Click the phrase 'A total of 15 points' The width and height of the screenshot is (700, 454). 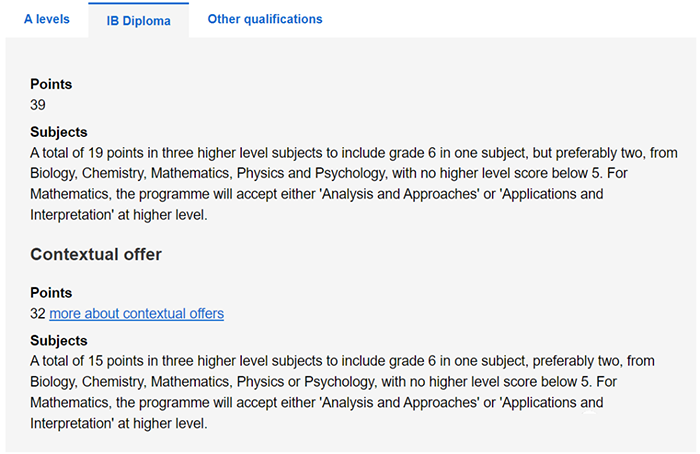pyautogui.click(x=93, y=361)
